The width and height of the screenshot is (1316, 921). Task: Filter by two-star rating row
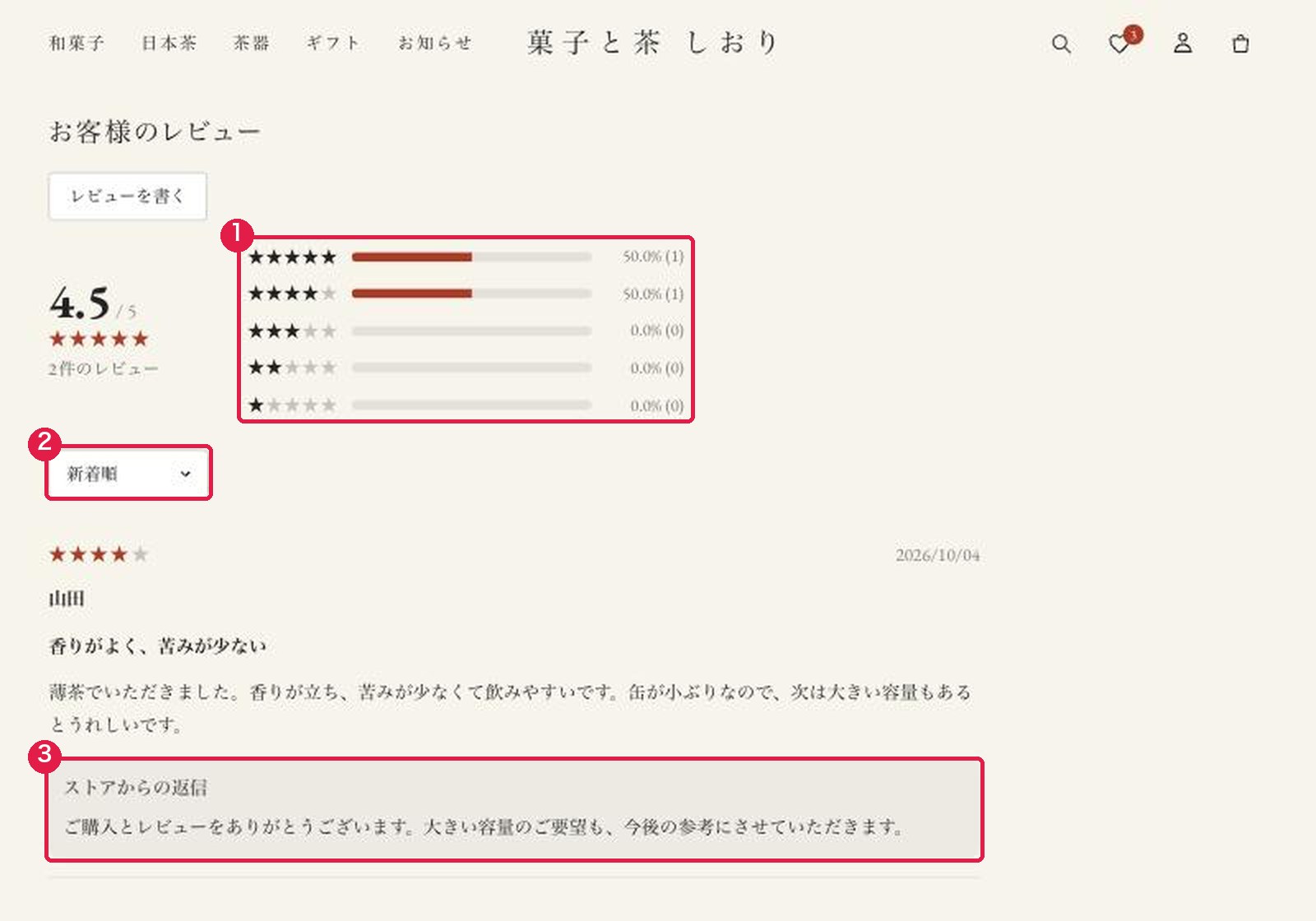coord(466,368)
